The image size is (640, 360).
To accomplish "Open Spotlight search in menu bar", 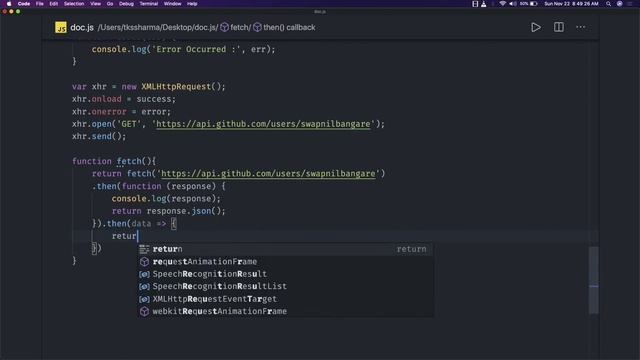I will (x=608, y=4).
